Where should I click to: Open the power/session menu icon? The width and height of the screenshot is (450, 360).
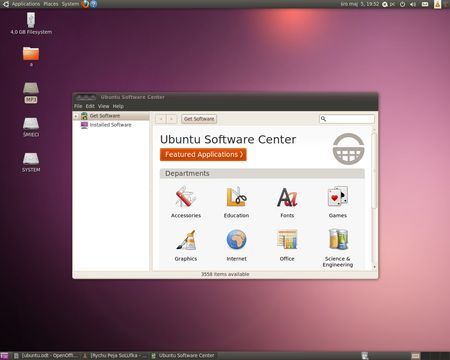point(402,4)
